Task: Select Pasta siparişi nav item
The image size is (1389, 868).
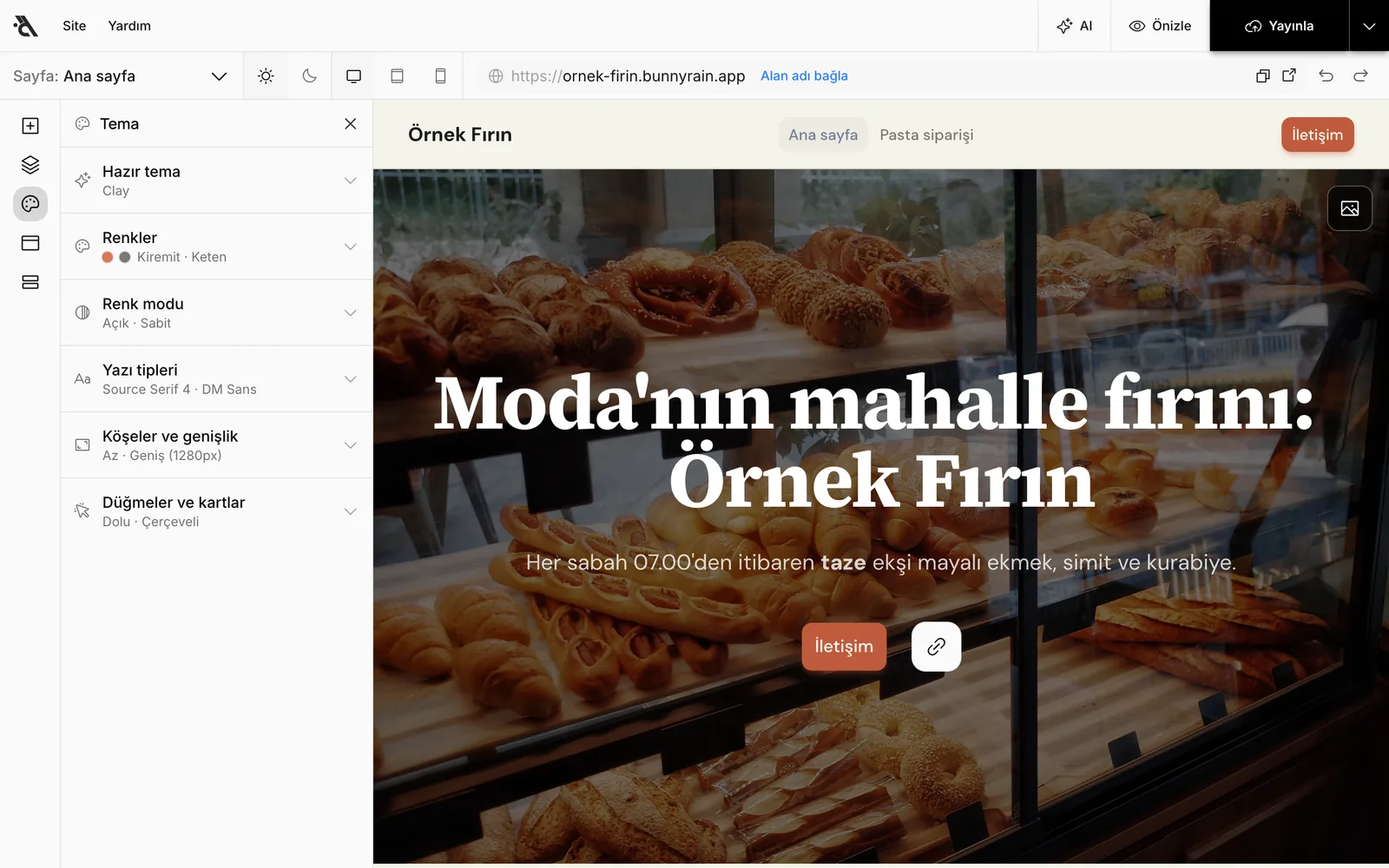Action: click(926, 135)
